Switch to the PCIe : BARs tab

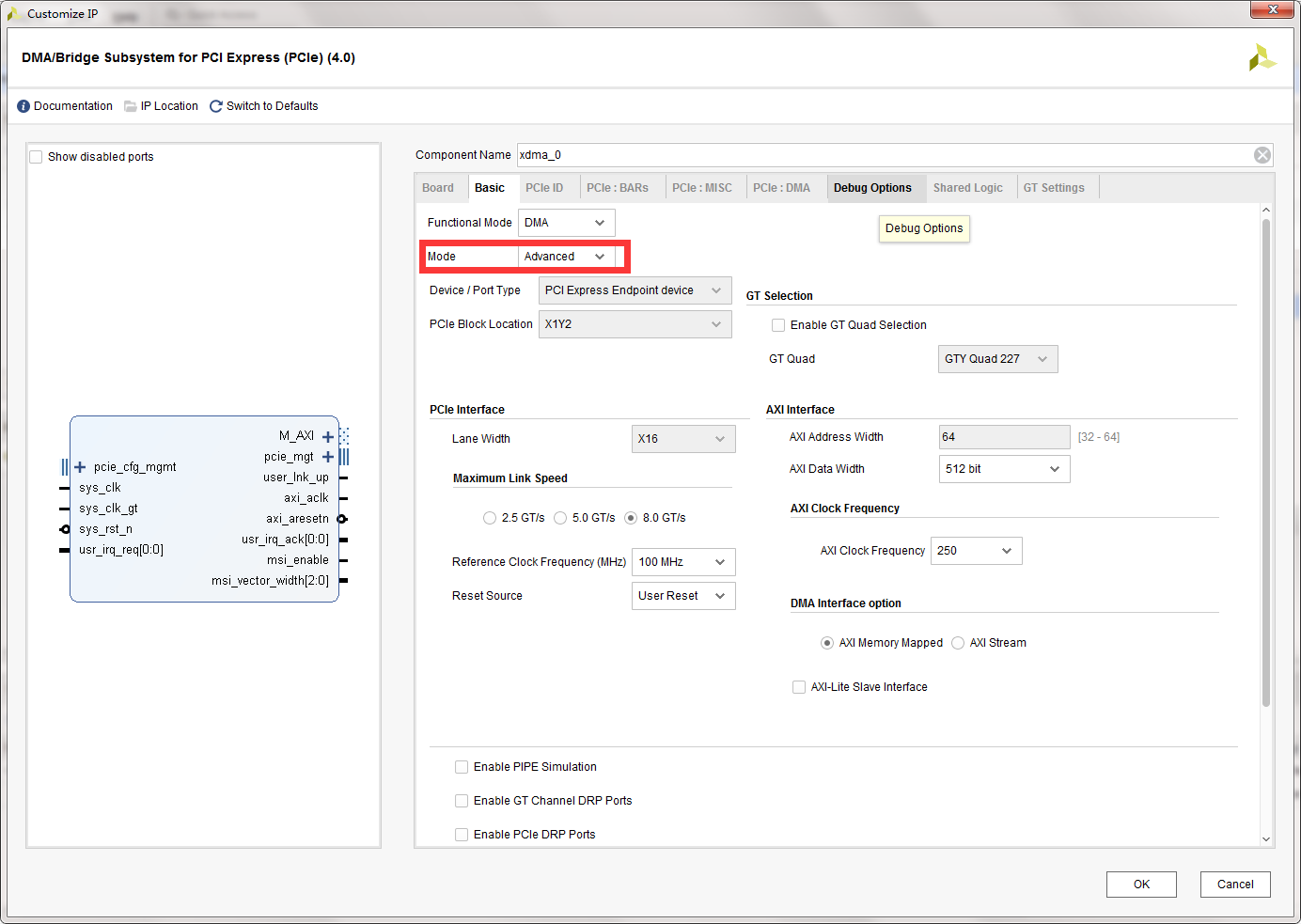click(618, 188)
